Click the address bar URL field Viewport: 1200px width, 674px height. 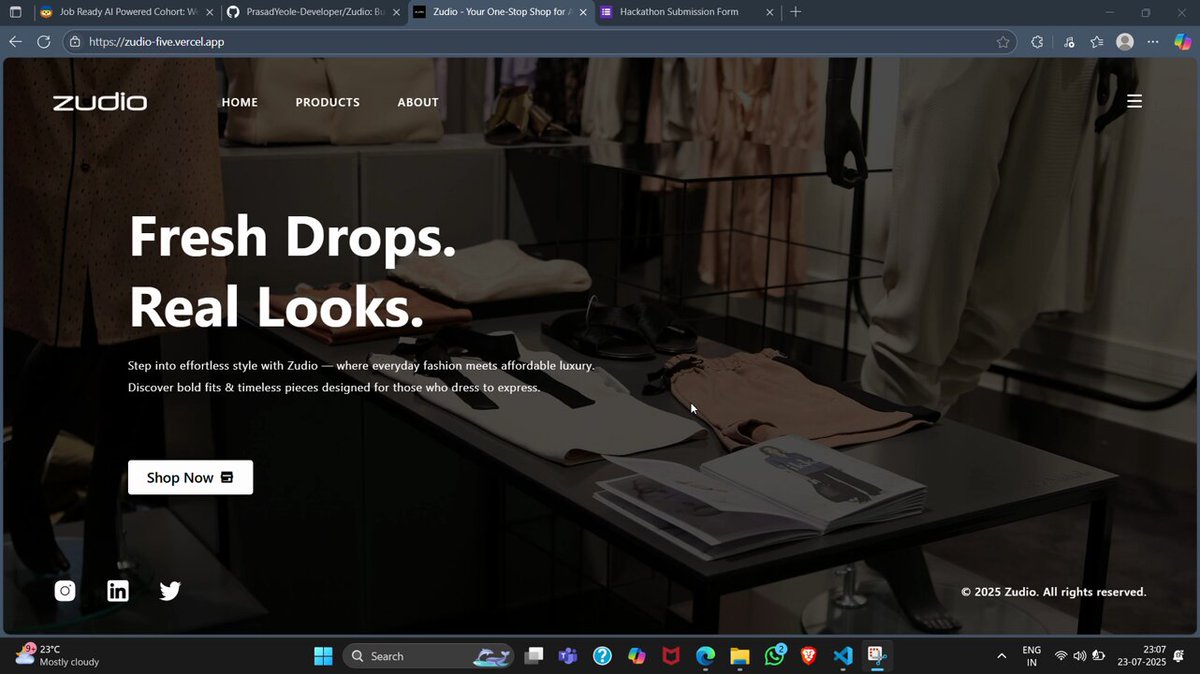[x=538, y=42]
